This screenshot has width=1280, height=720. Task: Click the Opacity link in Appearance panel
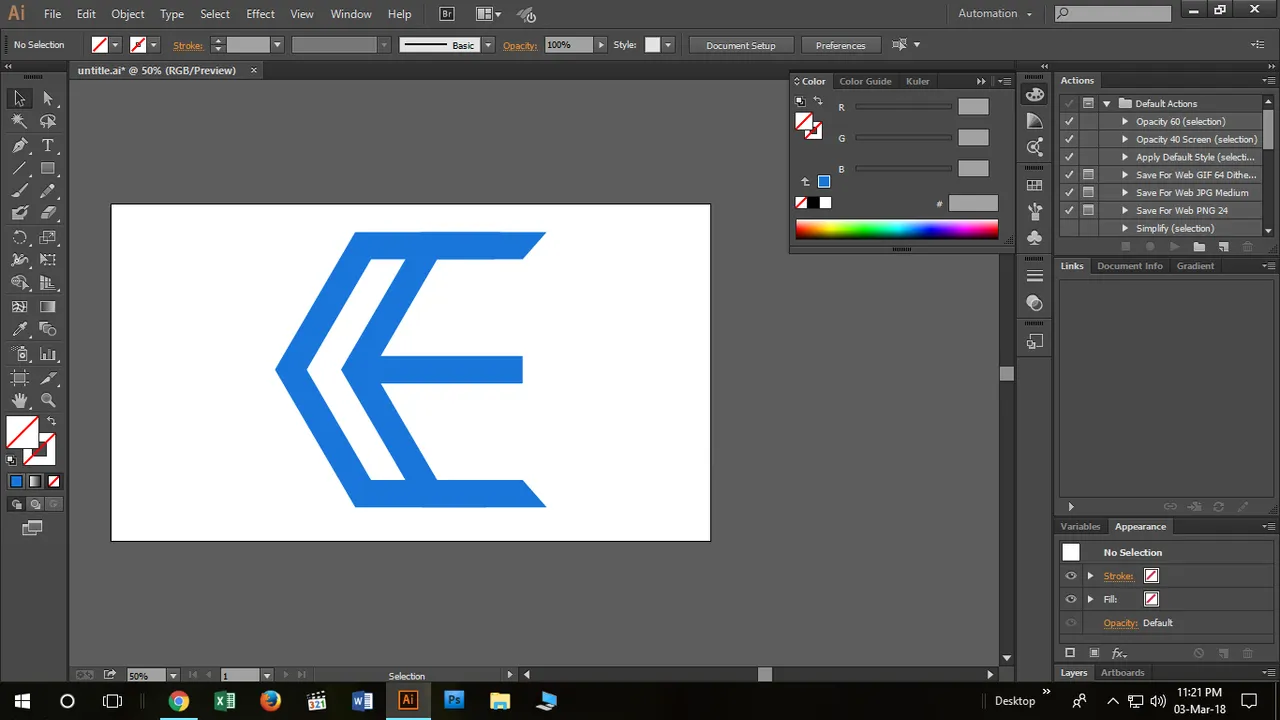(1120, 623)
